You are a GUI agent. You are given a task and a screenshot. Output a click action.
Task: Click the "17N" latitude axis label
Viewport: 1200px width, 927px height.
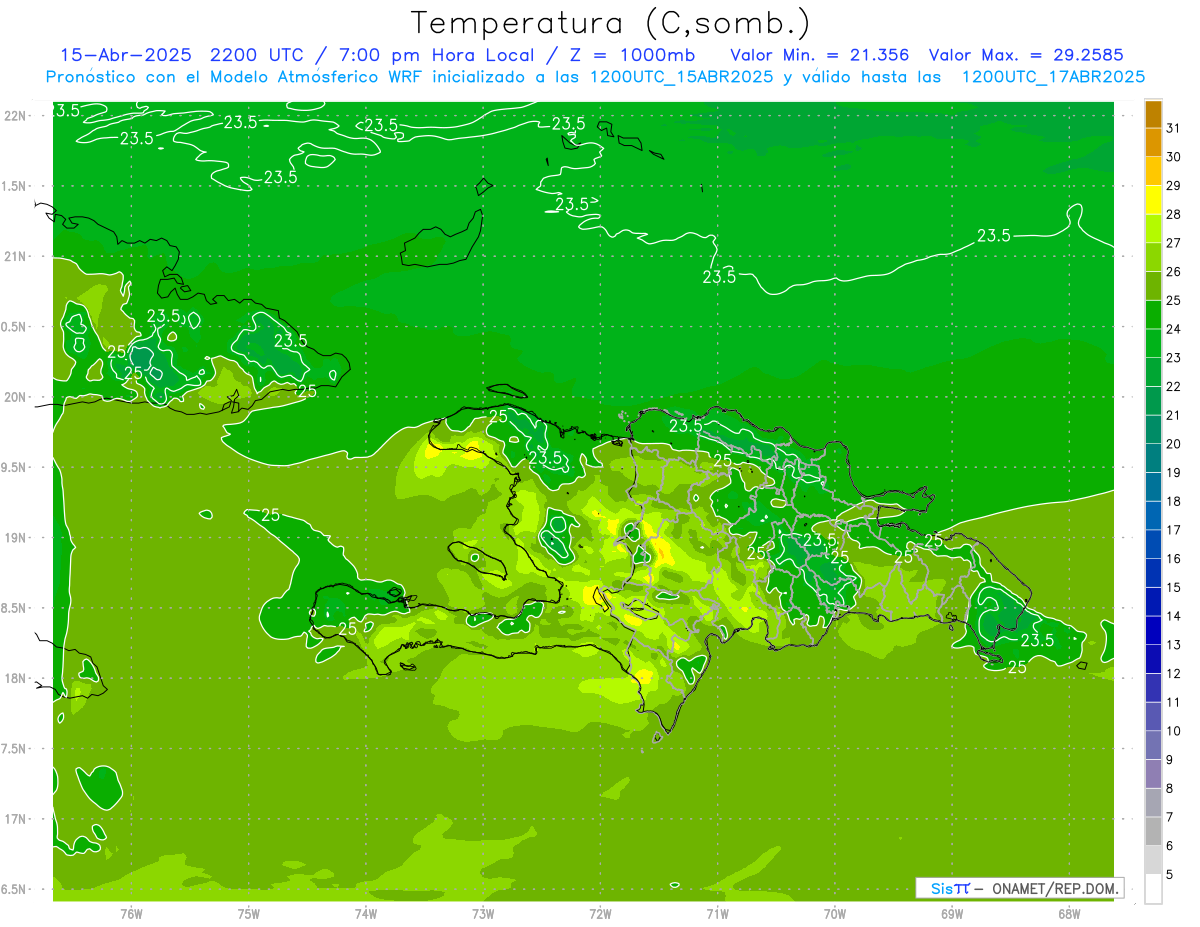click(16, 819)
